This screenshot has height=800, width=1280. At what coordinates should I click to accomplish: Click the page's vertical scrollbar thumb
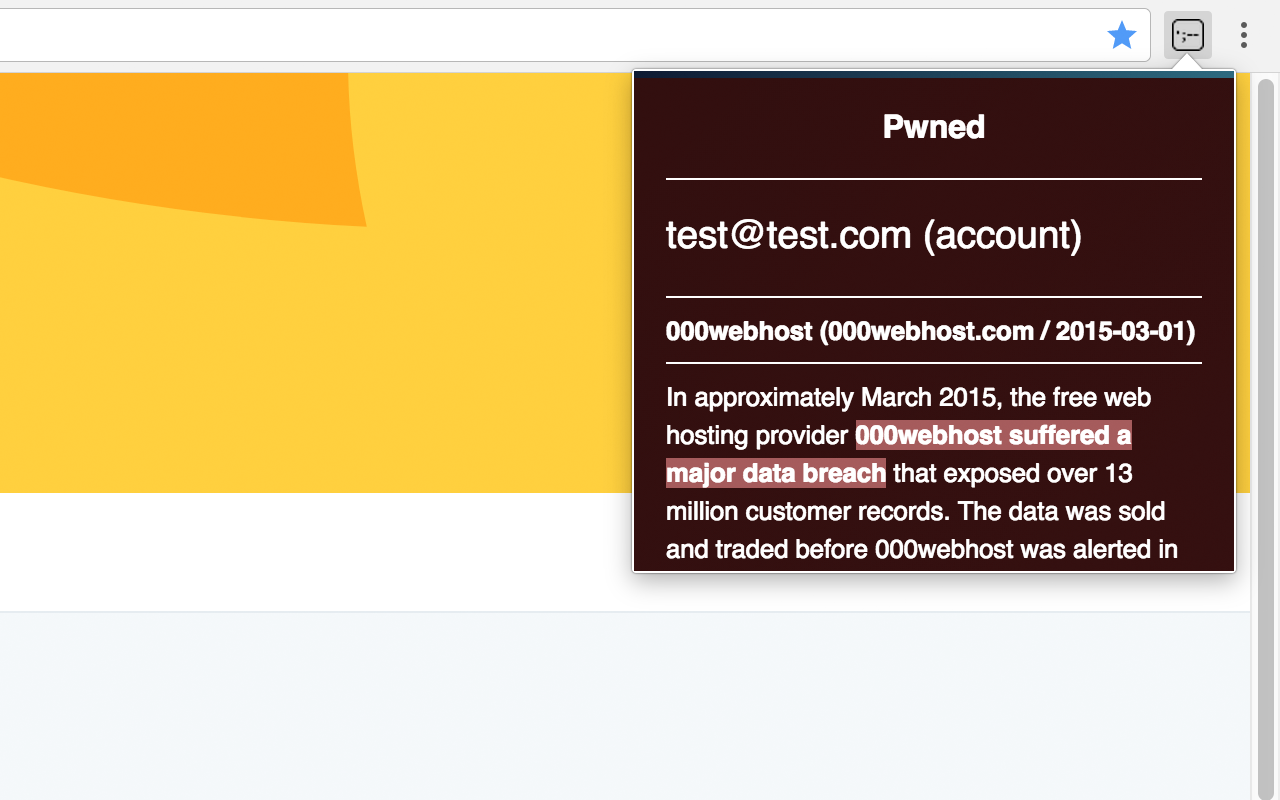[x=1266, y=430]
